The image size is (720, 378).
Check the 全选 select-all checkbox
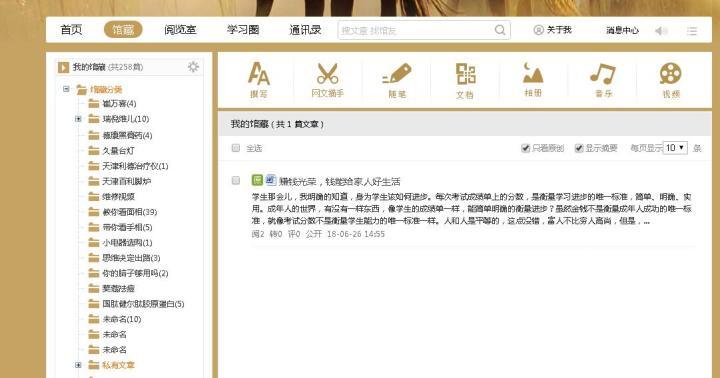point(236,148)
